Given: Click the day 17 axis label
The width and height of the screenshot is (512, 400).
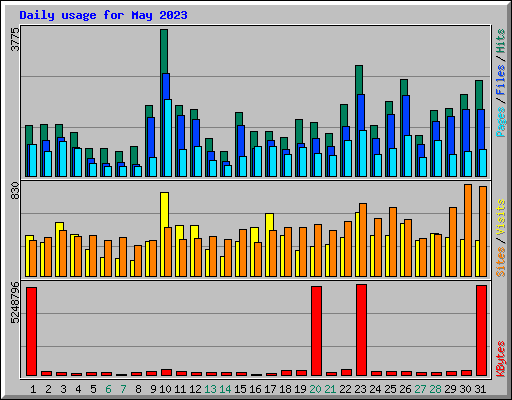Looking at the screenshot, I should coord(270,389).
